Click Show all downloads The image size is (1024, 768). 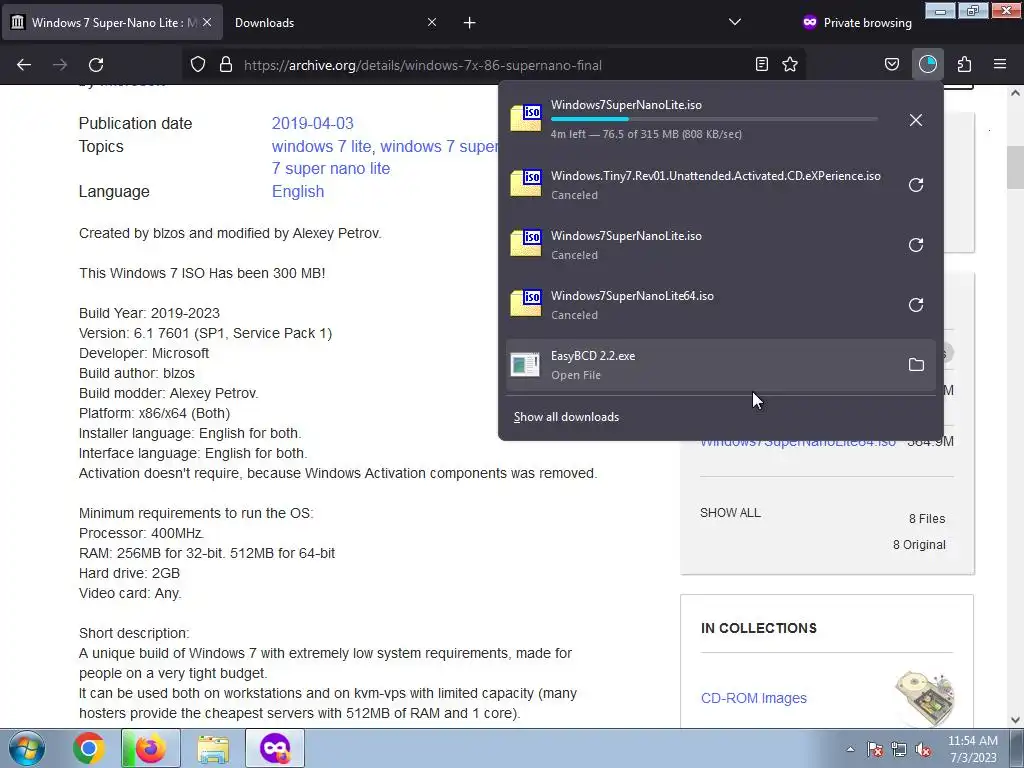pos(566,417)
